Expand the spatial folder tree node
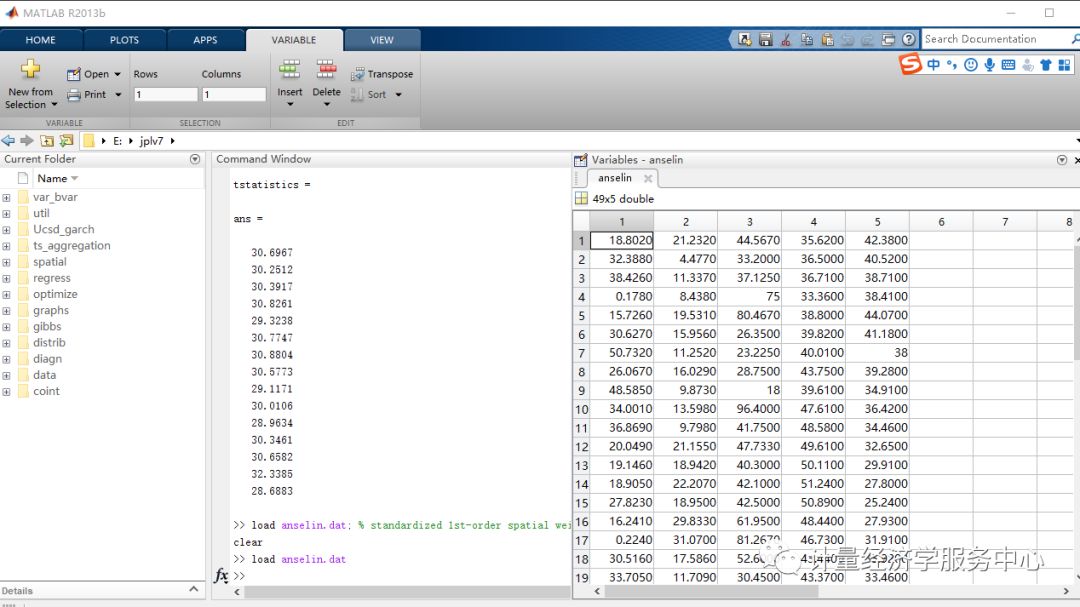1080x607 pixels. (x=6, y=263)
